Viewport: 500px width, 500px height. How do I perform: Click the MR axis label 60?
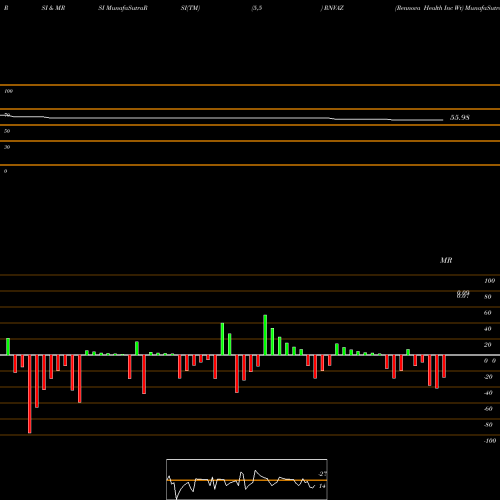[488, 313]
